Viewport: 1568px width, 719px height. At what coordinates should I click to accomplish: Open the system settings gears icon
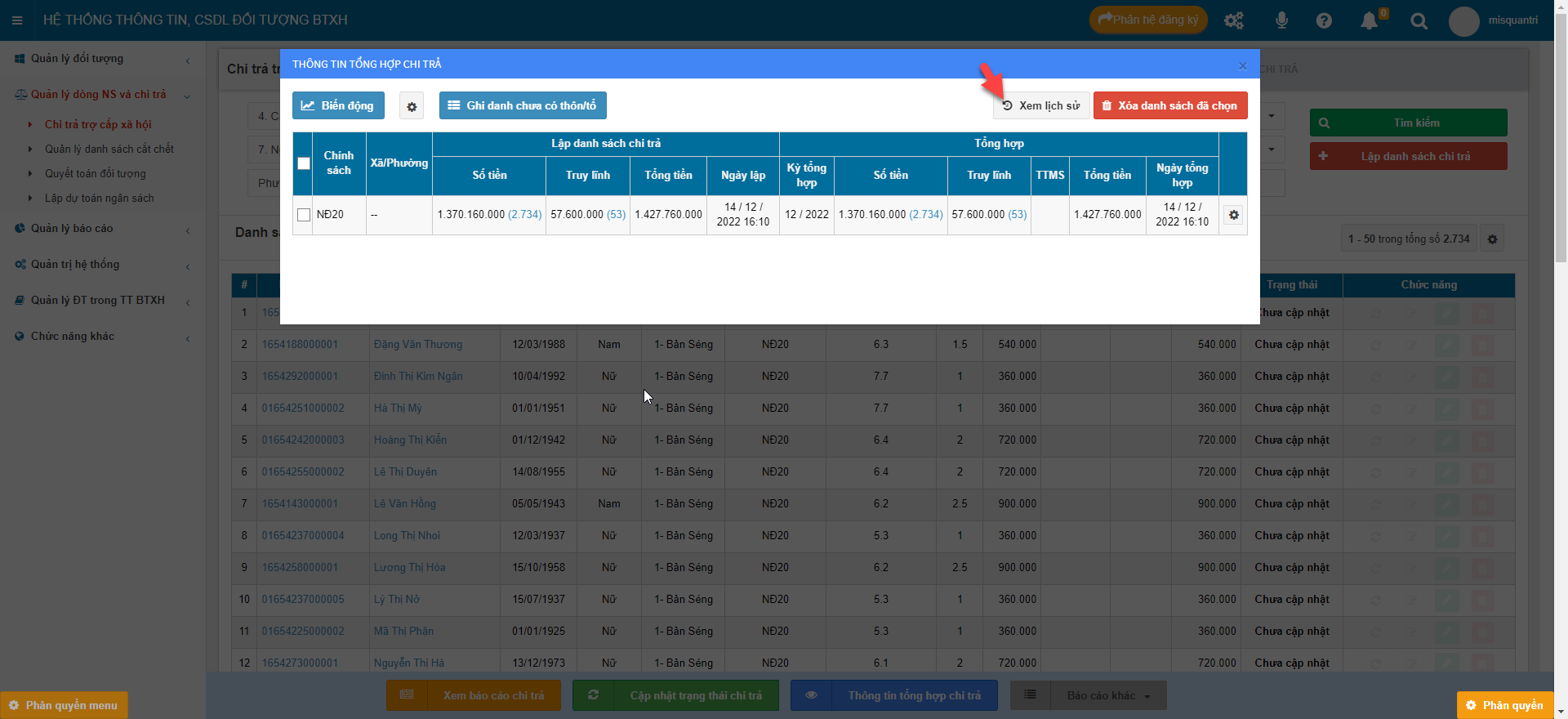pyautogui.click(x=1233, y=21)
